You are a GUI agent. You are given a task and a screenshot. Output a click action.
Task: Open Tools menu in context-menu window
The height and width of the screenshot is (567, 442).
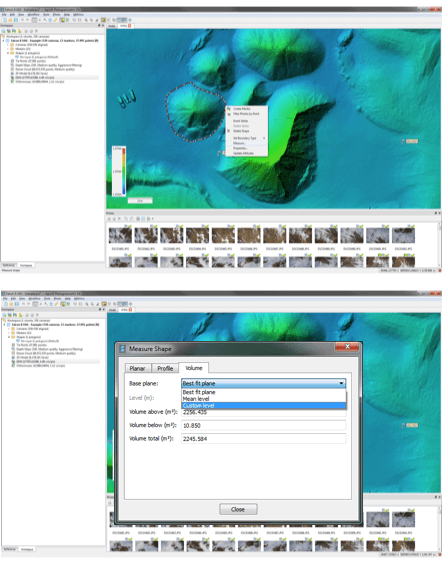point(46,15)
